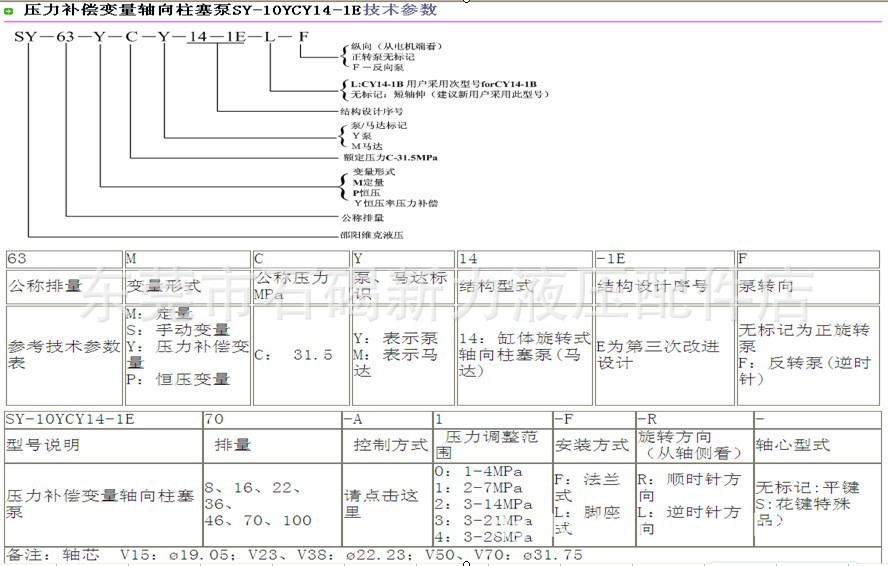Click the '安装方式' header cell
888x566 pixels.
click(594, 445)
